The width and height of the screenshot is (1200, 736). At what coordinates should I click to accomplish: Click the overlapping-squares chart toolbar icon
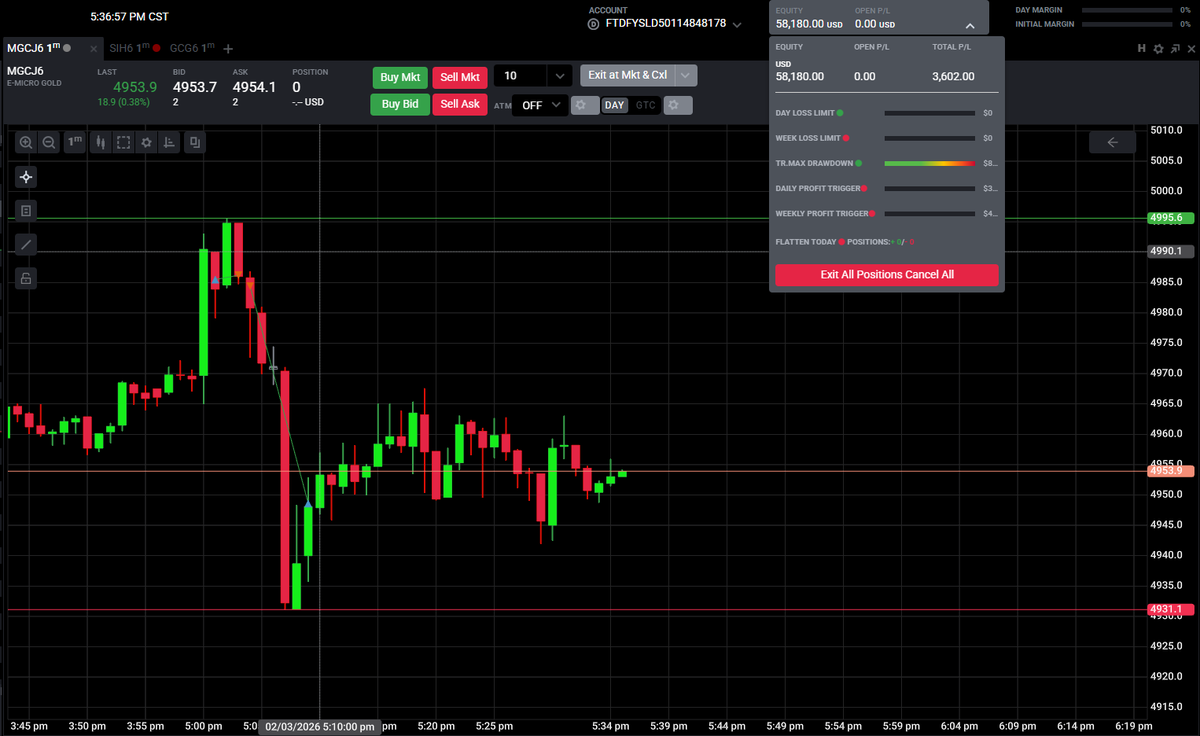[194, 143]
